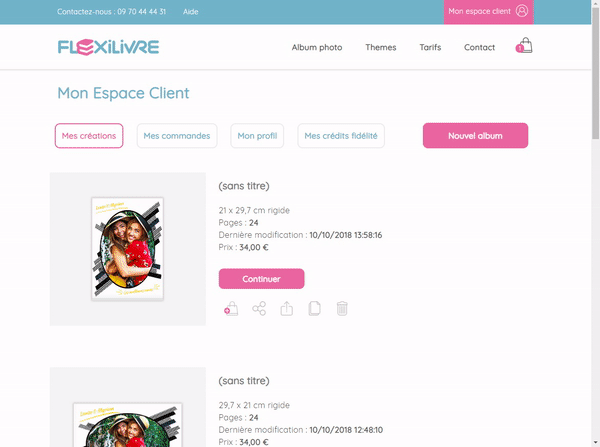Duplicate the first album with copy icon
Screen dimensions: 600x447
pos(315,308)
